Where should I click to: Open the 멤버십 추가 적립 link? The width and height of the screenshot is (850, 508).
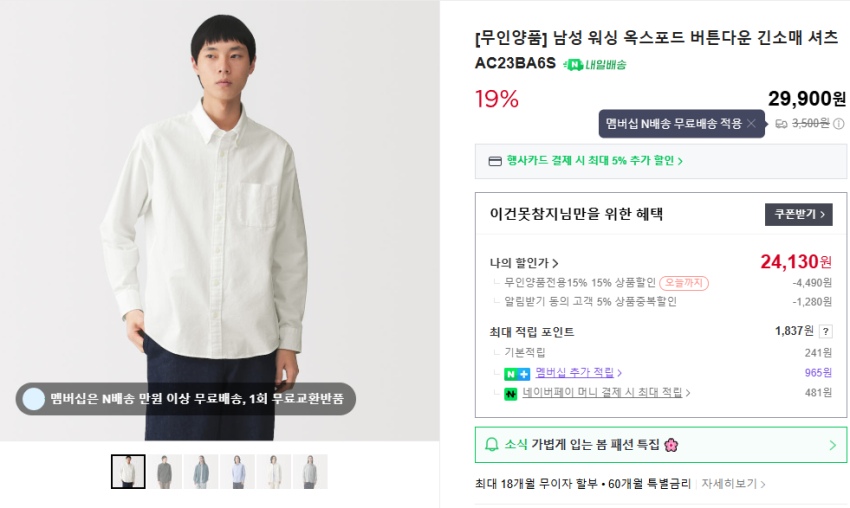[579, 373]
